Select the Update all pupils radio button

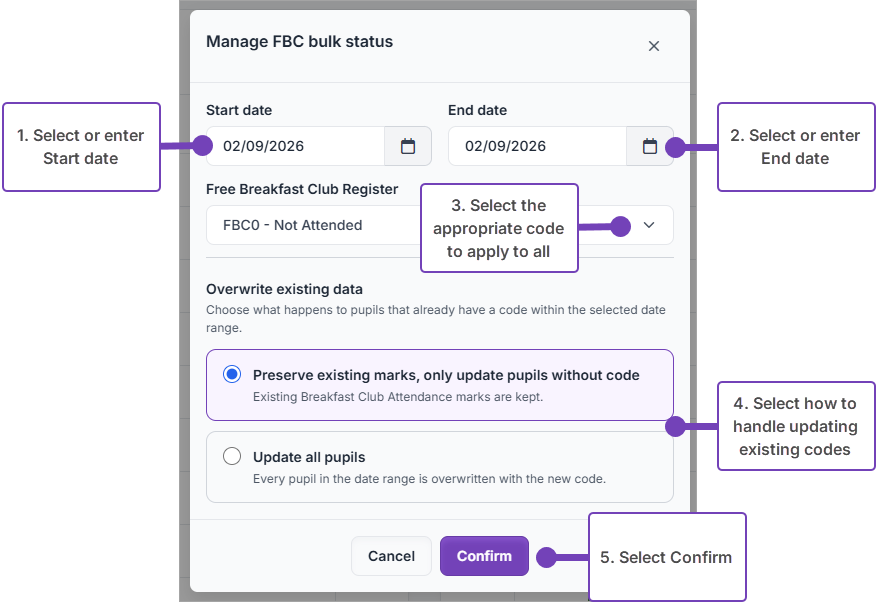(232, 456)
